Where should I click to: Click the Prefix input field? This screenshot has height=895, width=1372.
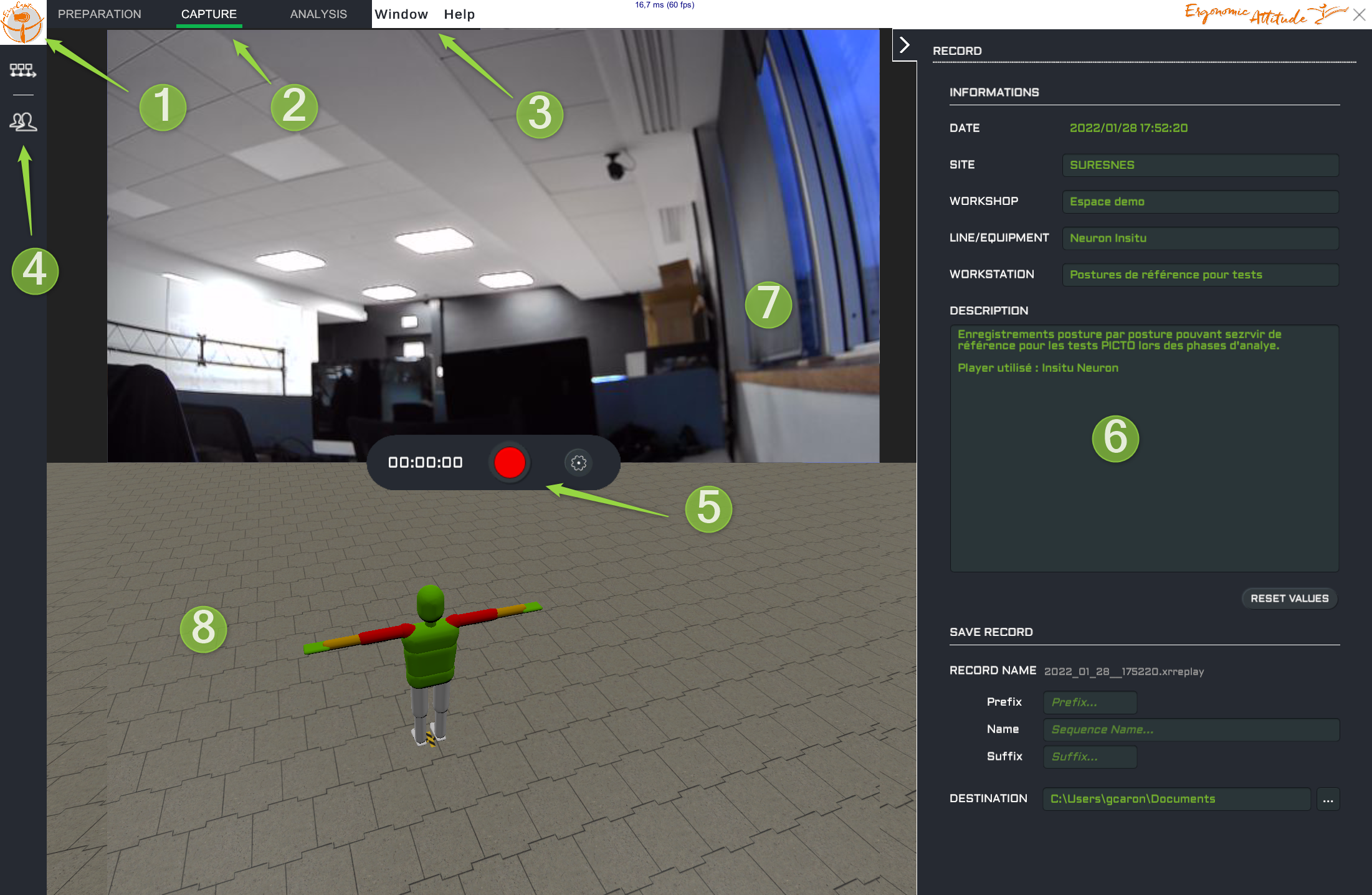[1090, 703]
